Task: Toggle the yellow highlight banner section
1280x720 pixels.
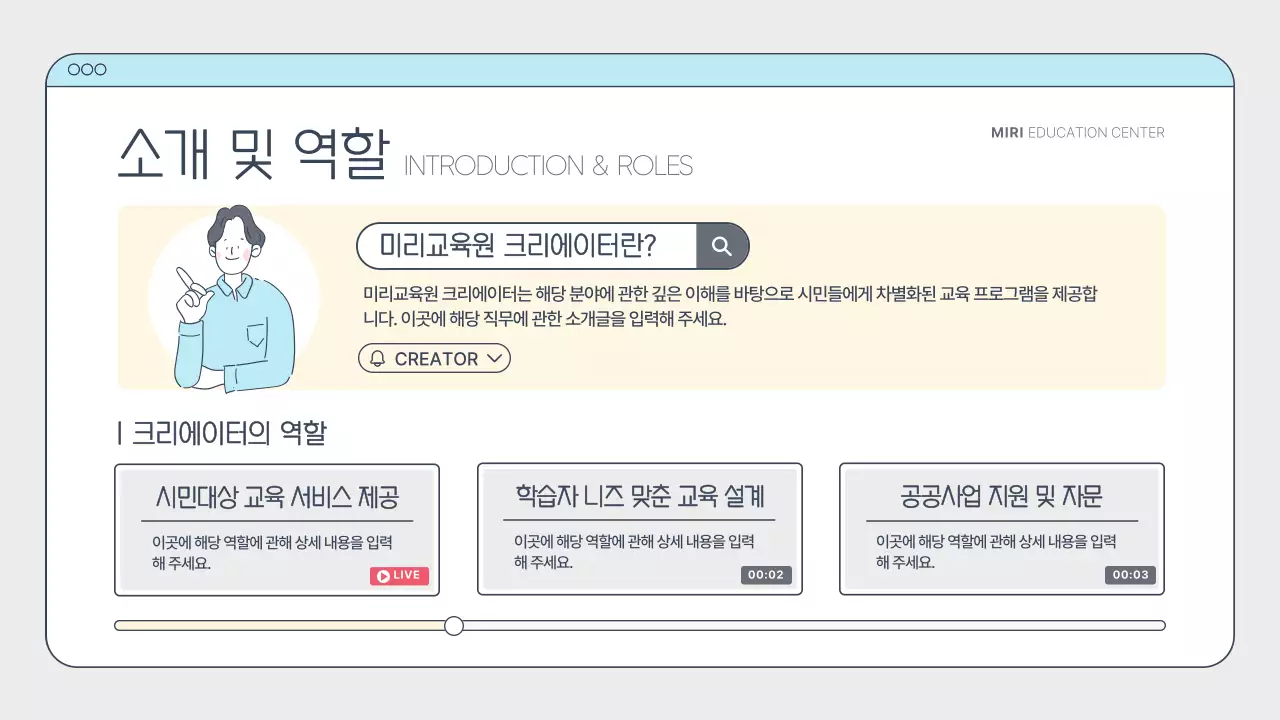Action: (x=640, y=297)
